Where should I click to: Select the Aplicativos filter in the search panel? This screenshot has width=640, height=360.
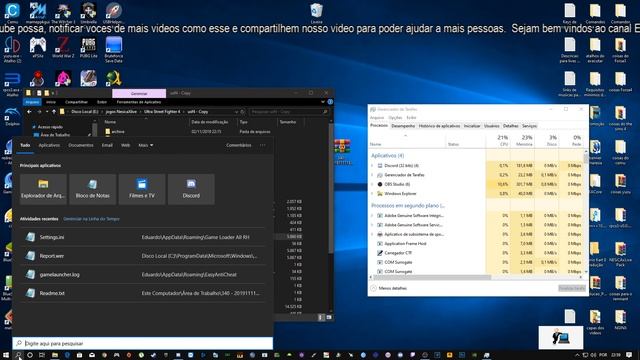click(49, 145)
